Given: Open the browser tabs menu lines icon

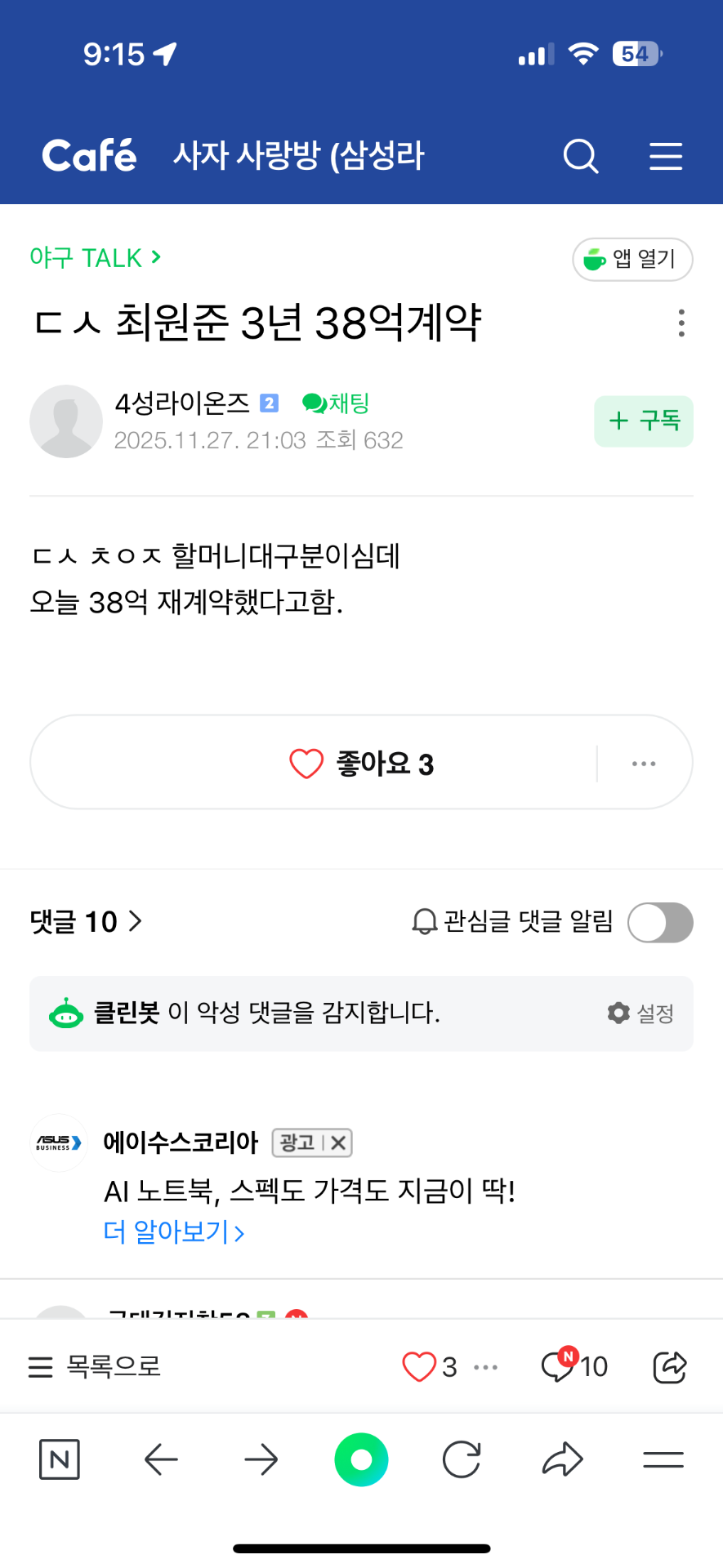Looking at the screenshot, I should point(663,1459).
